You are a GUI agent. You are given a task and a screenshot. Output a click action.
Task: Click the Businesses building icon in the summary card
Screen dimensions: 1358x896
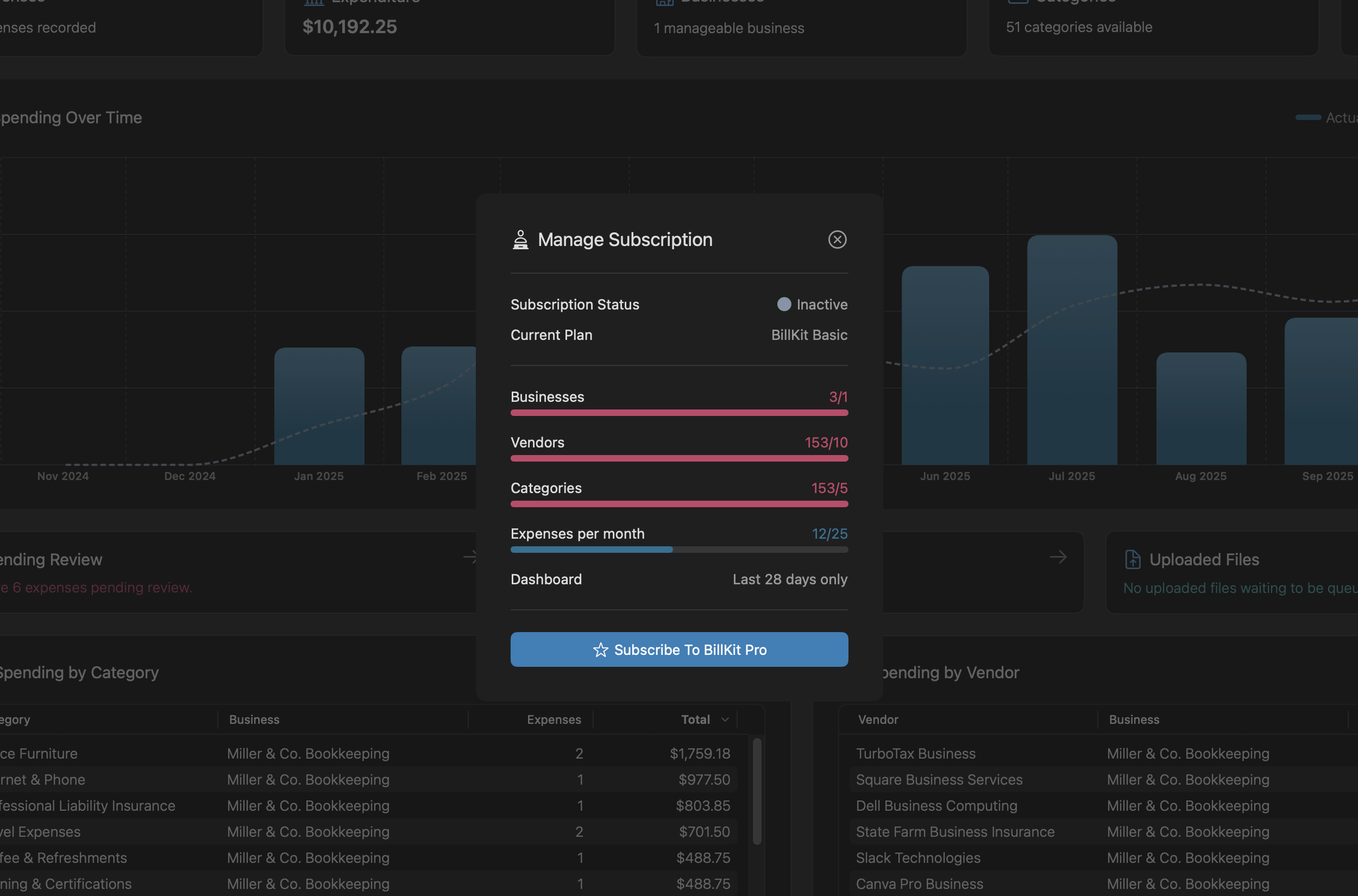pos(664,2)
